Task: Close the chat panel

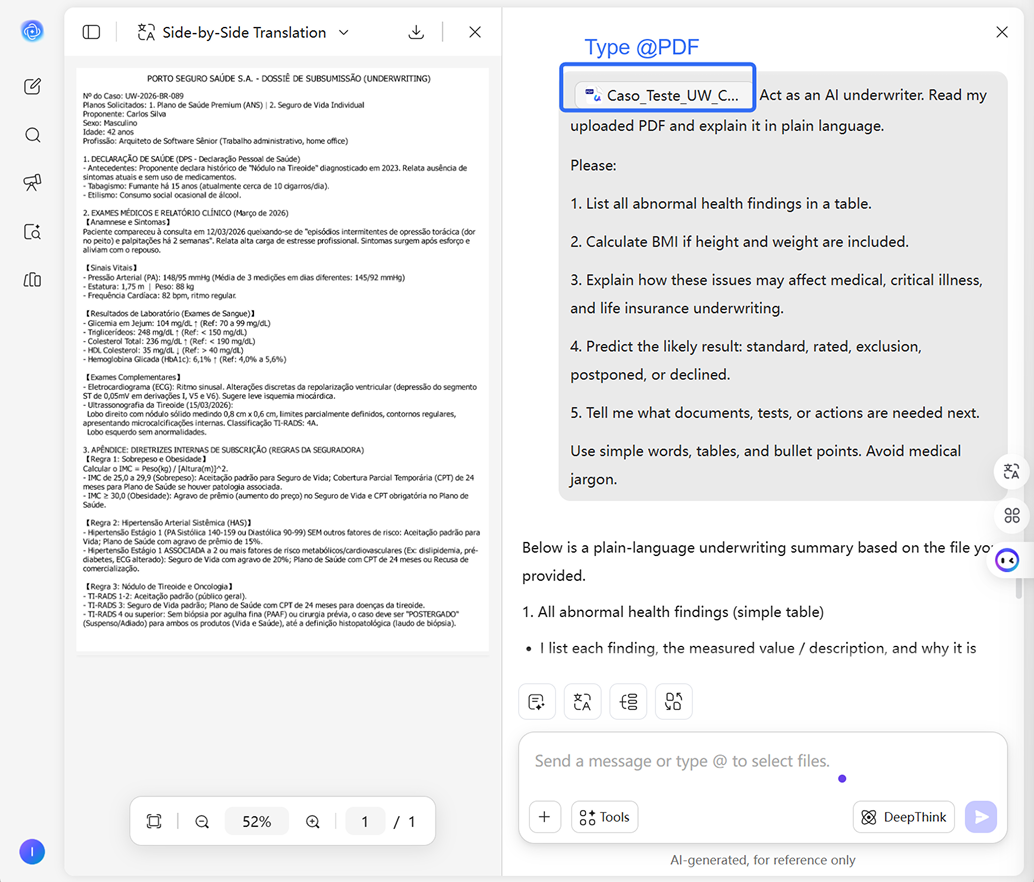Action: pos(1002,32)
